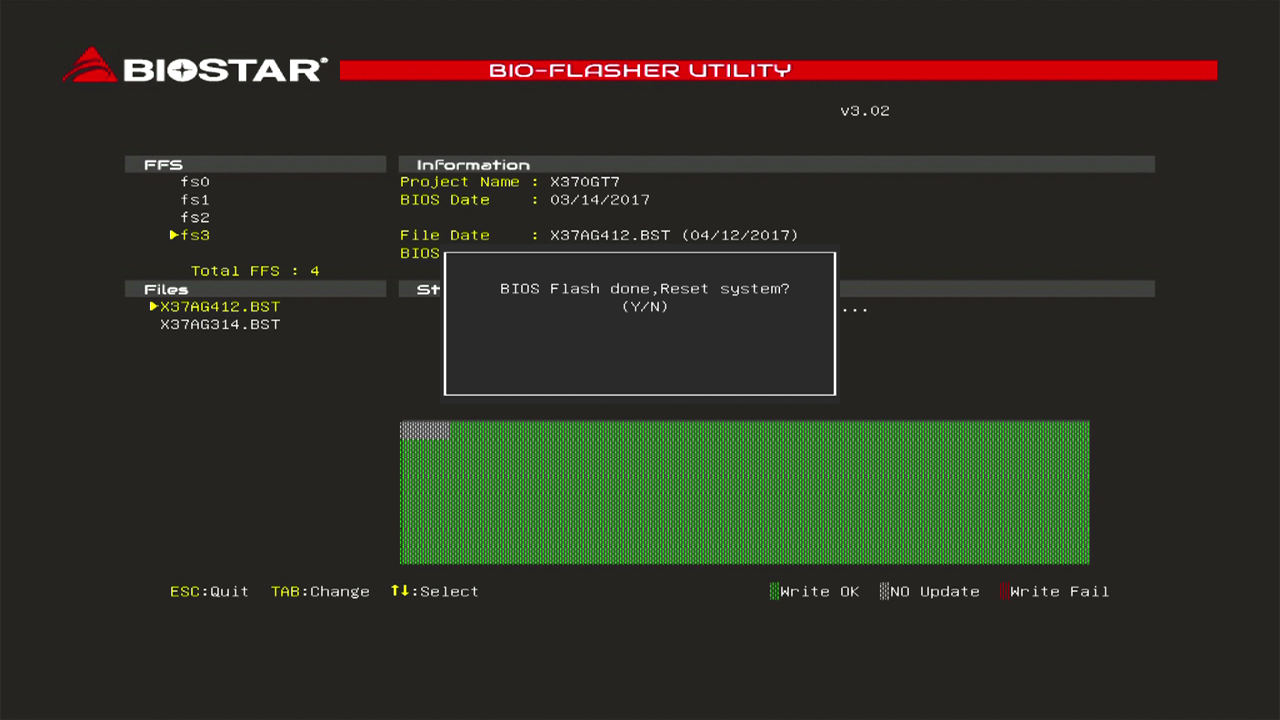
Task: Click the arrows Select hint
Action: [435, 592]
